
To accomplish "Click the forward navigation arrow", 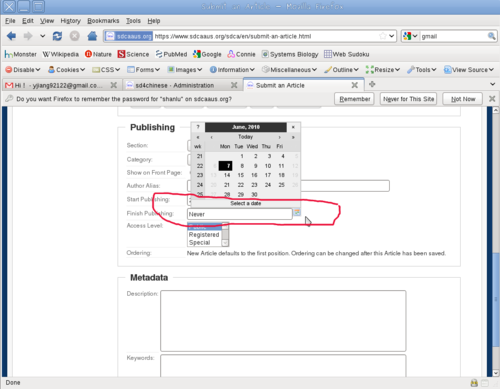I will (x=28, y=36).
